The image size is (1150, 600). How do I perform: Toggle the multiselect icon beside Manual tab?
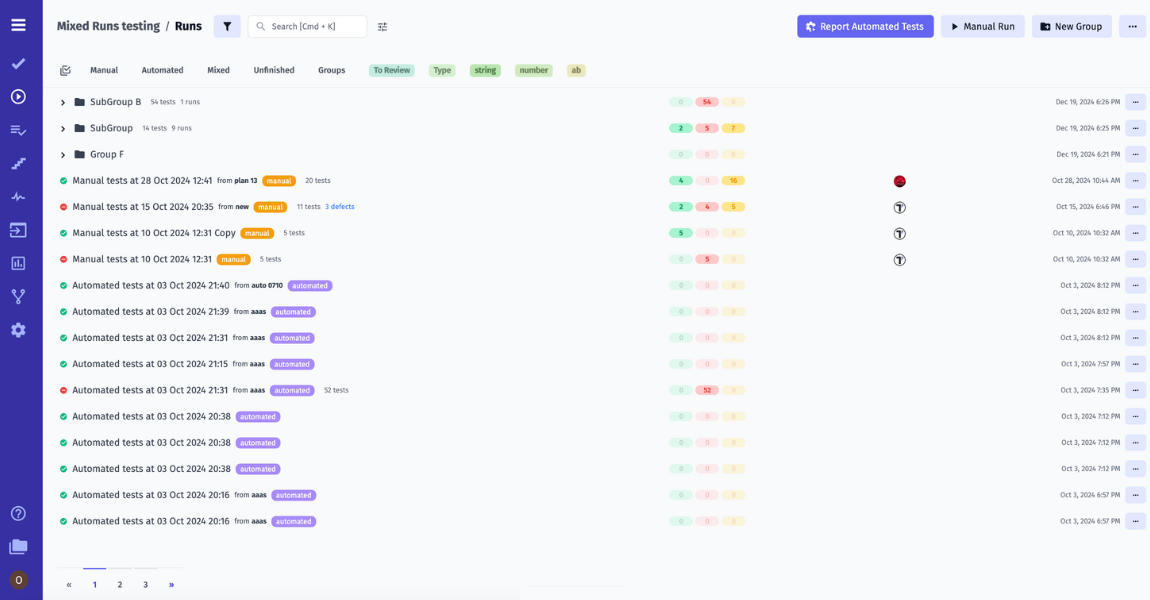[x=65, y=71]
